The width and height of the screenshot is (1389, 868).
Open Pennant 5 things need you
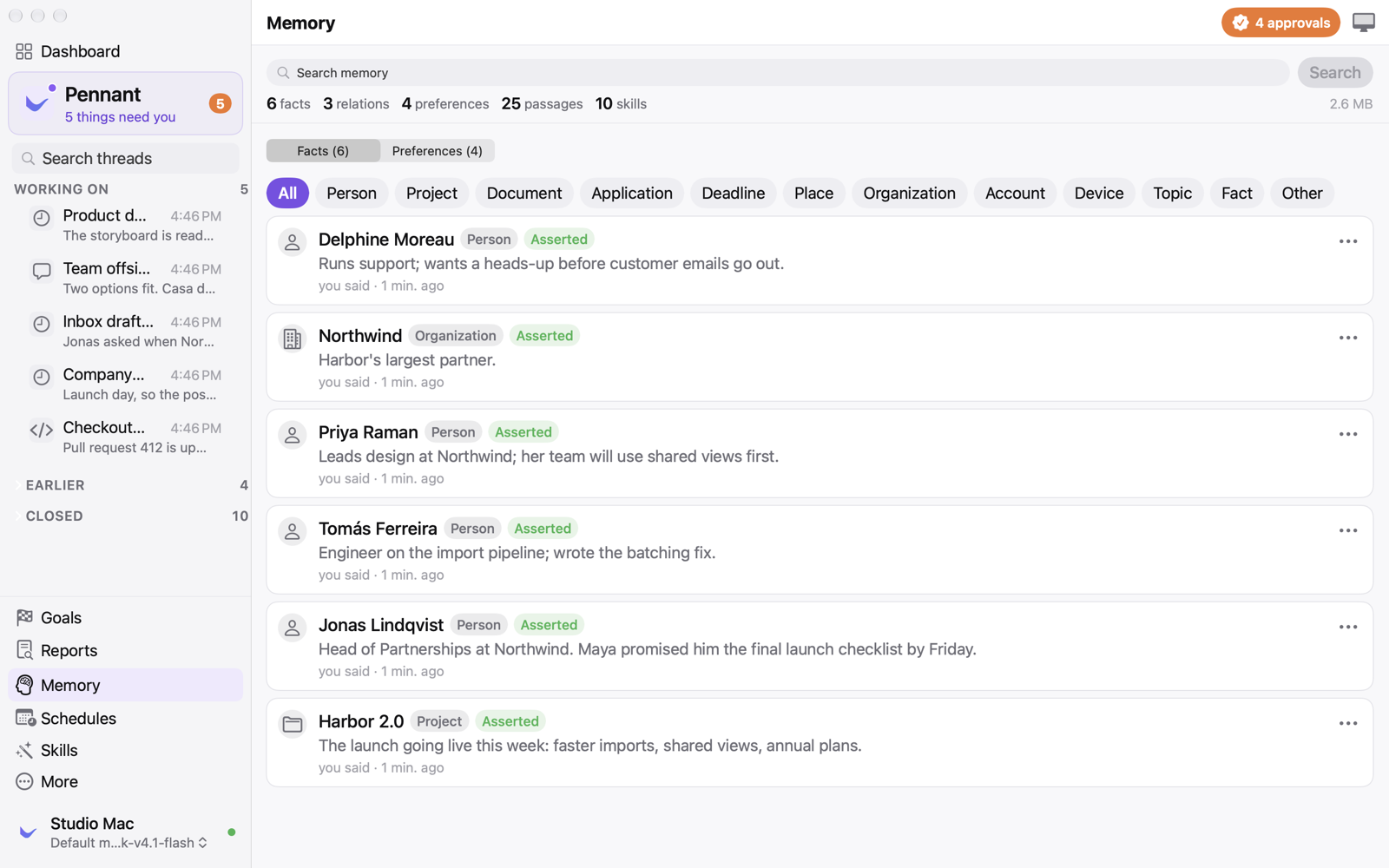tap(125, 103)
